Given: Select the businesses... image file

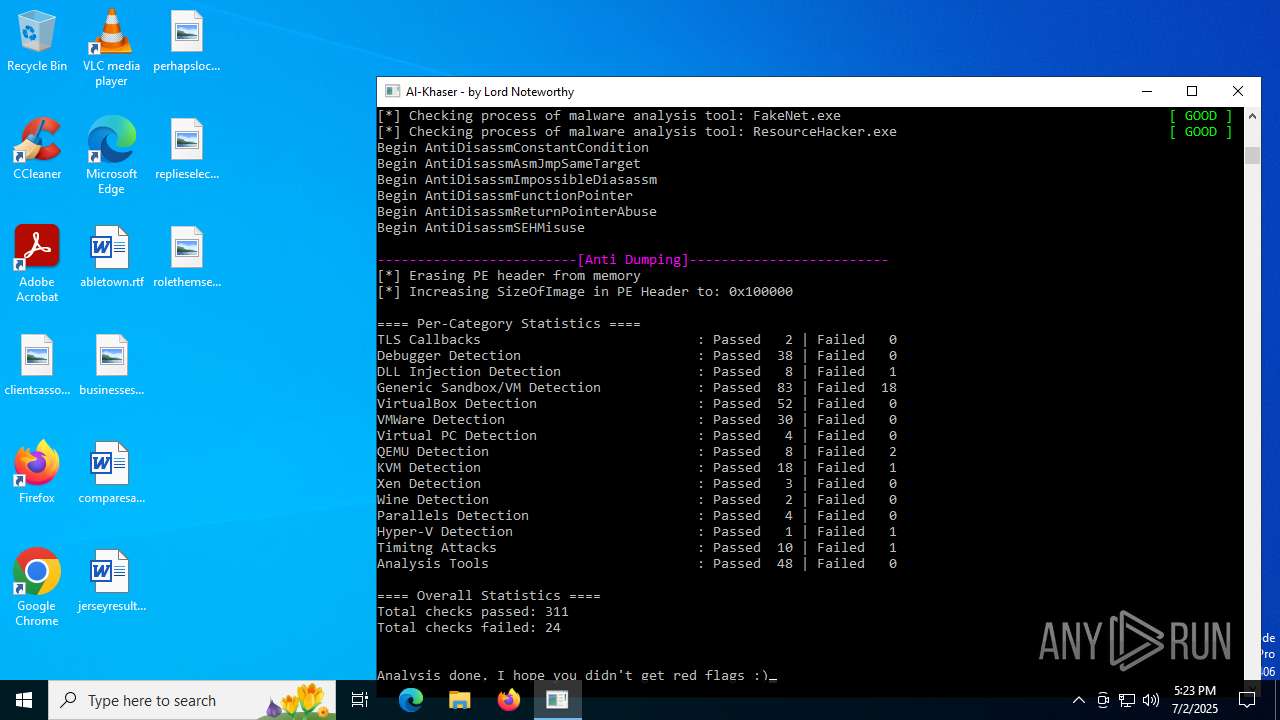Looking at the screenshot, I should [x=111, y=366].
